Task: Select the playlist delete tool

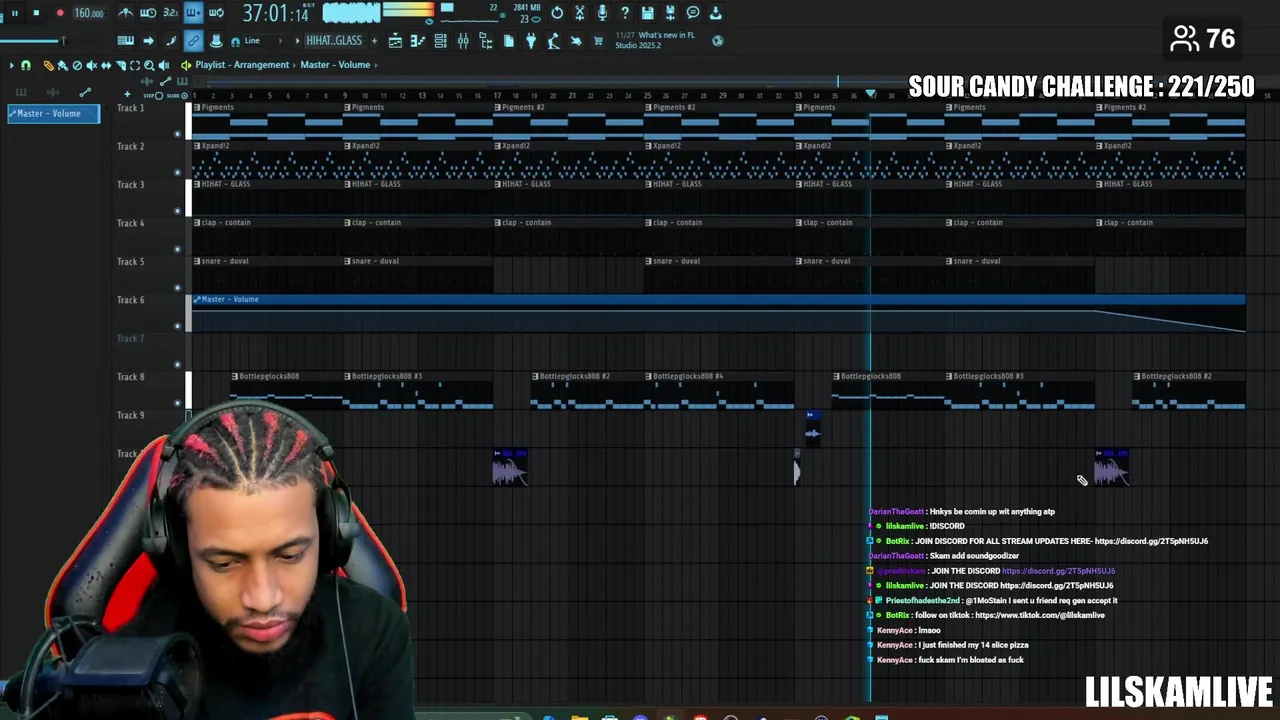Action: pyautogui.click(x=77, y=65)
